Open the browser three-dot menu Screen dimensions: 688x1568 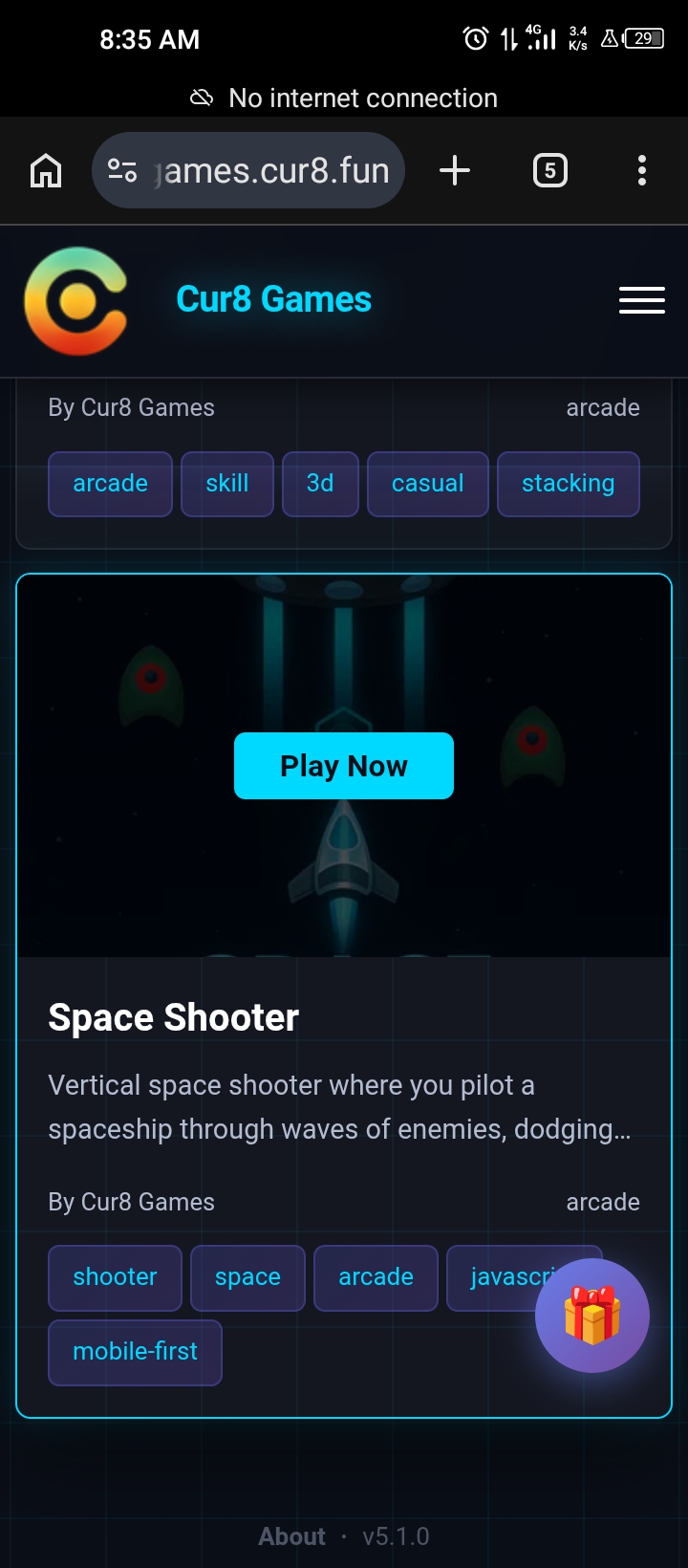coord(642,170)
